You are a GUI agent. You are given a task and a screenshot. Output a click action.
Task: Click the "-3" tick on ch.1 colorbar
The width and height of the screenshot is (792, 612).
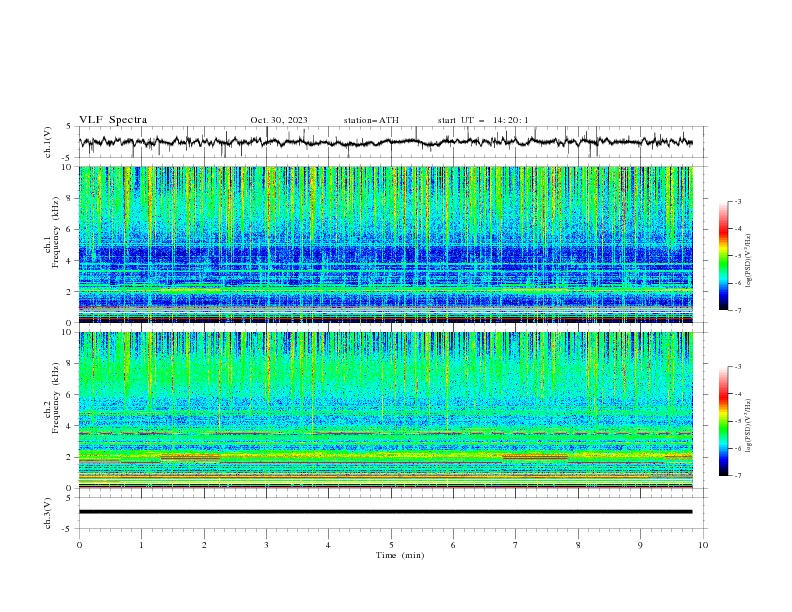[737, 202]
